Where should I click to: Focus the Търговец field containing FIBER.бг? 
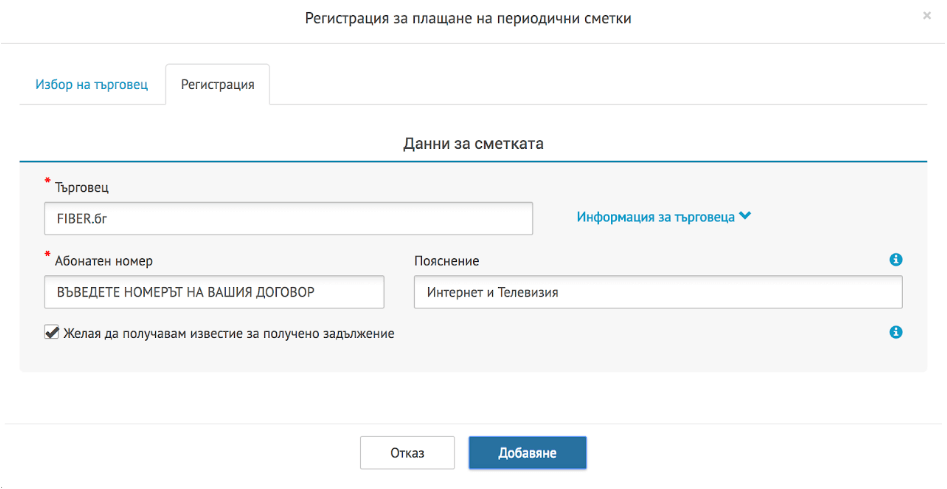tap(288, 218)
